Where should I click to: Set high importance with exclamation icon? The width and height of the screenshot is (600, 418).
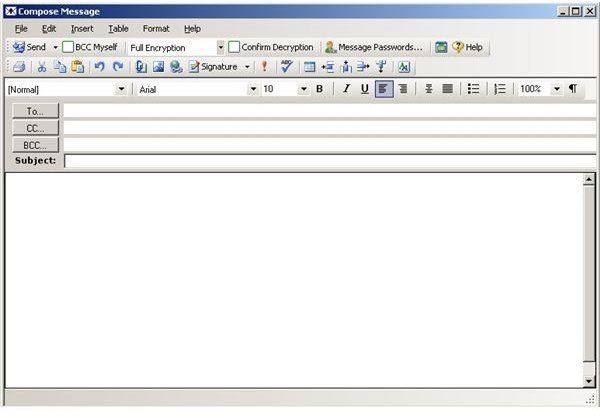264,67
